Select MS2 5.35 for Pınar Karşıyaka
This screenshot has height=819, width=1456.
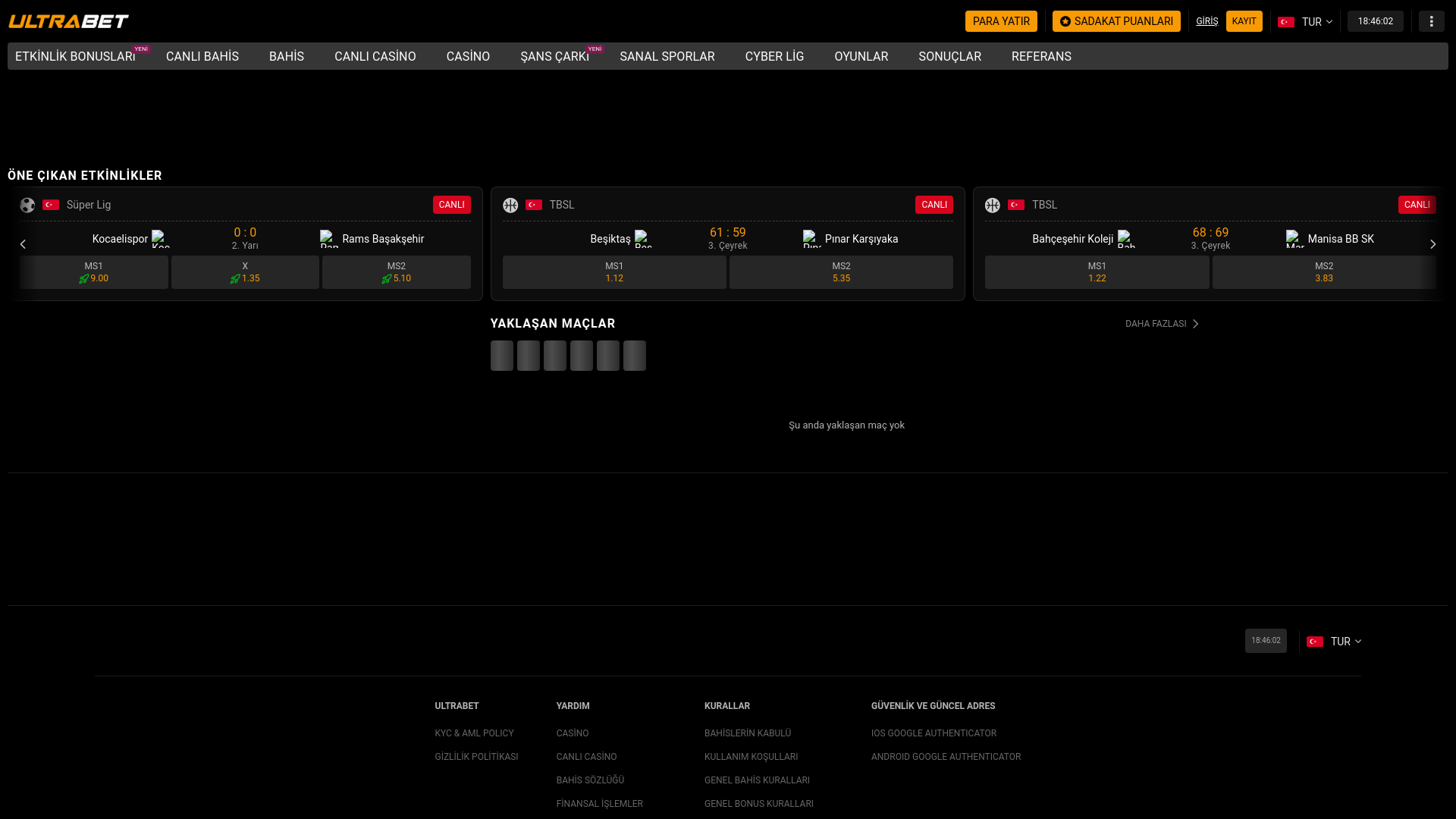[x=841, y=272]
